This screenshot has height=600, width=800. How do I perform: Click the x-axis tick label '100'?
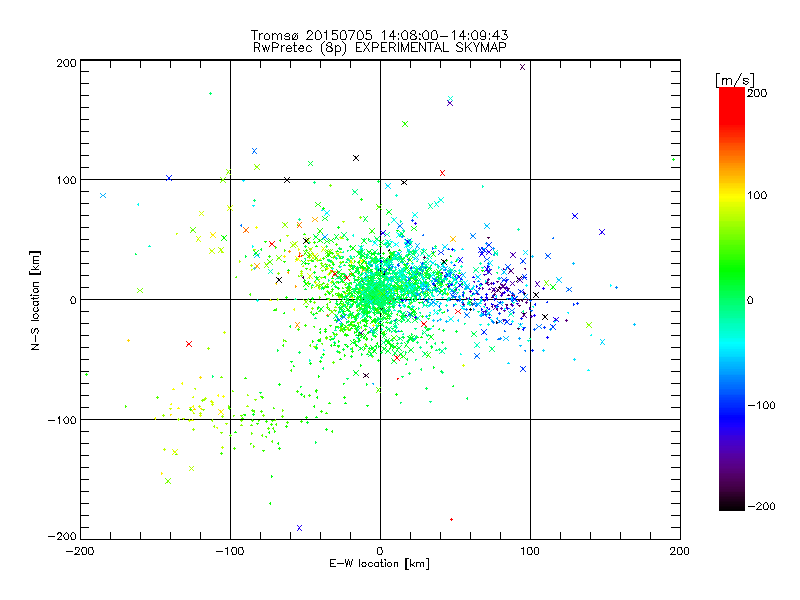pyautogui.click(x=530, y=552)
